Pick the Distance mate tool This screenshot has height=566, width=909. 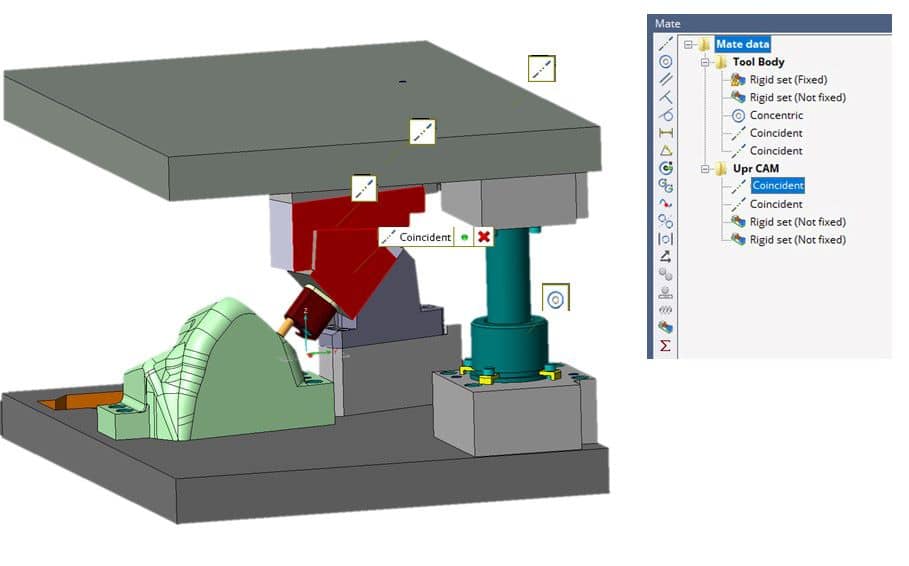pyautogui.click(x=665, y=132)
